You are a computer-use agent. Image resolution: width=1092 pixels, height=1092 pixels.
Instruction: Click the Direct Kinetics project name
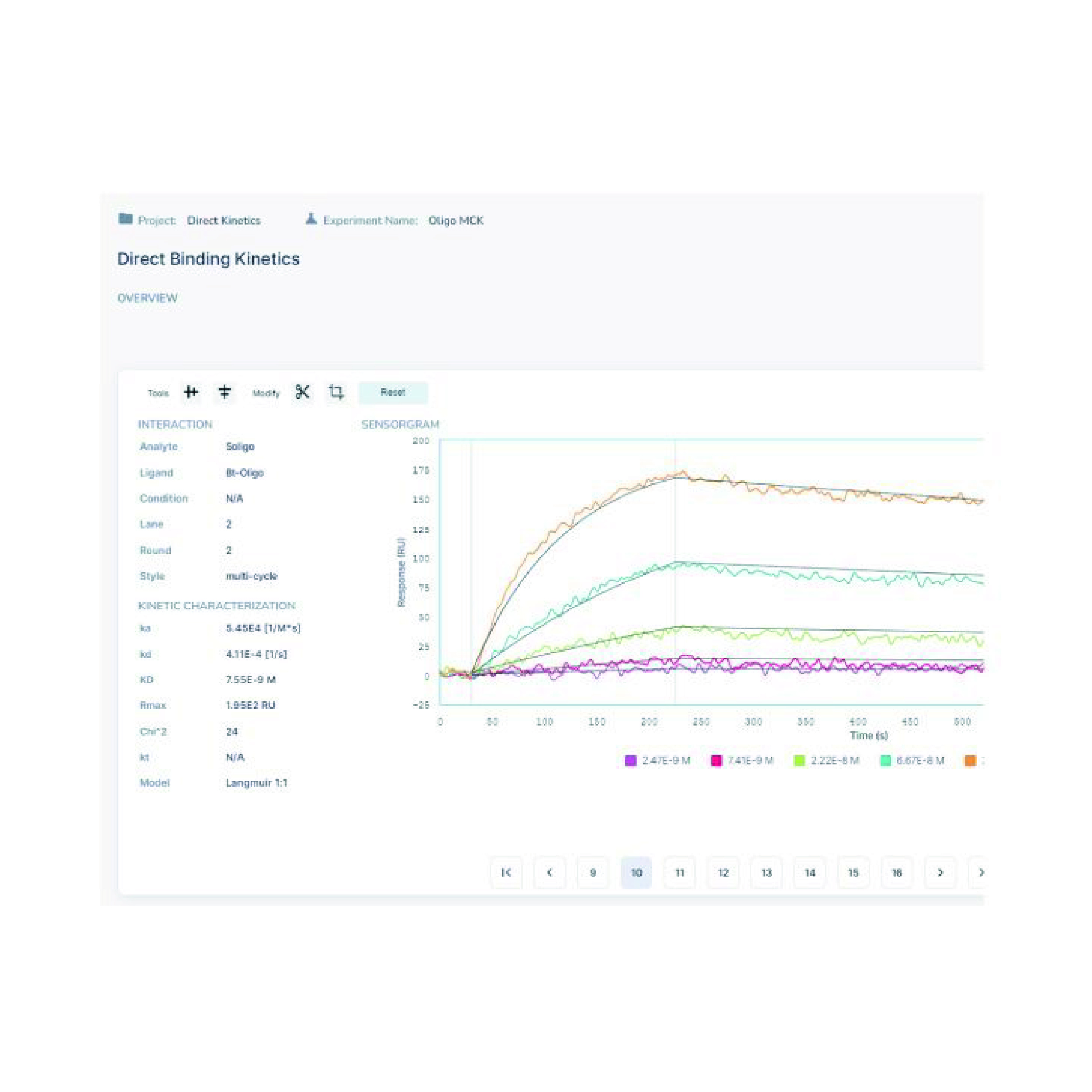(x=224, y=221)
